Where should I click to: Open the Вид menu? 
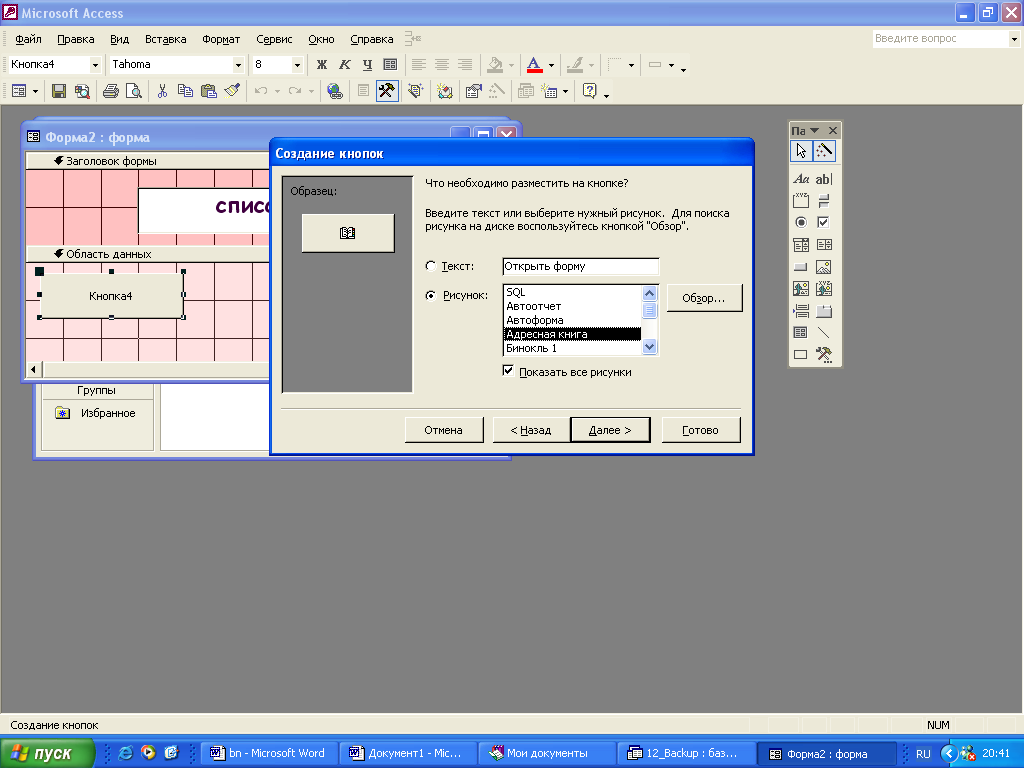click(120, 39)
